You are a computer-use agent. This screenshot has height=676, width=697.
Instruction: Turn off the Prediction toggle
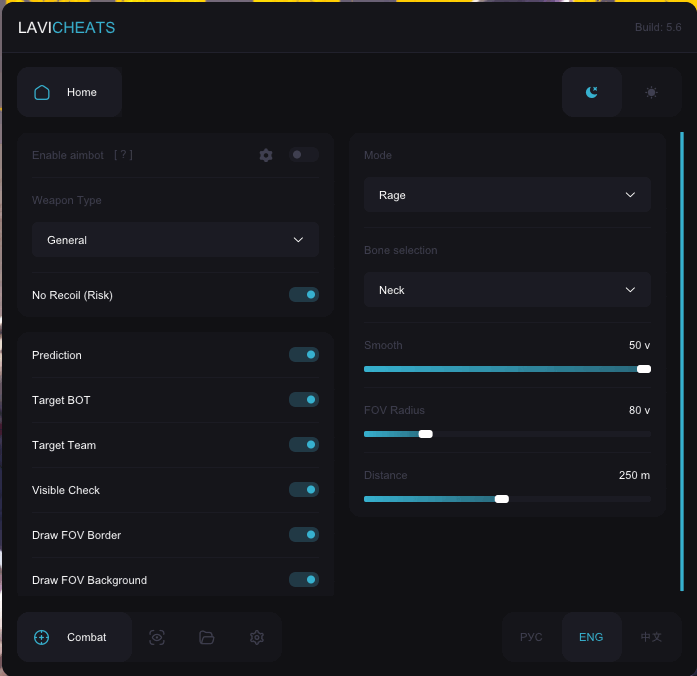point(304,355)
